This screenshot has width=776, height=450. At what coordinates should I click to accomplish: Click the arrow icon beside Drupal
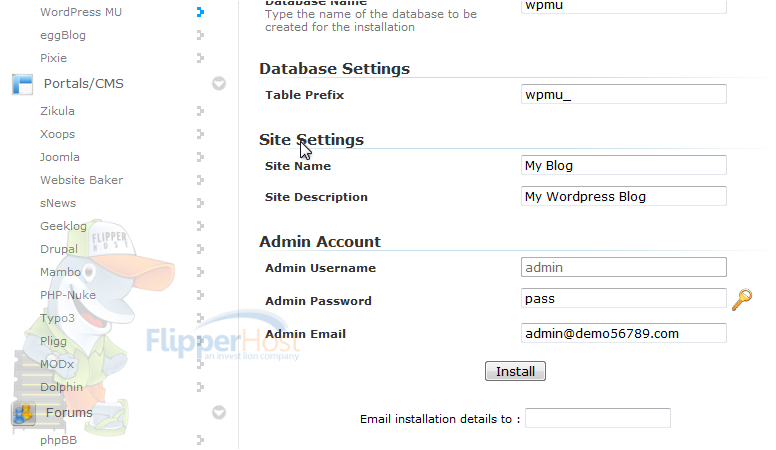(x=200, y=249)
